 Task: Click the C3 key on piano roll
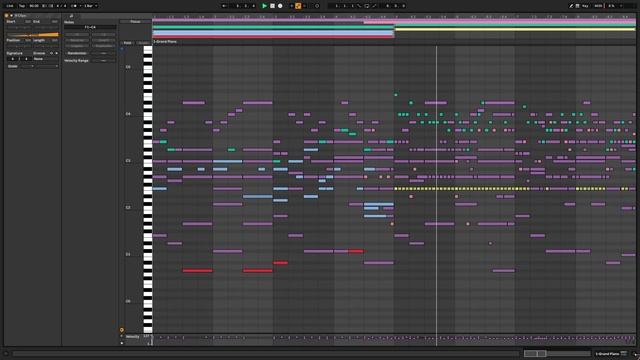(x=147, y=161)
